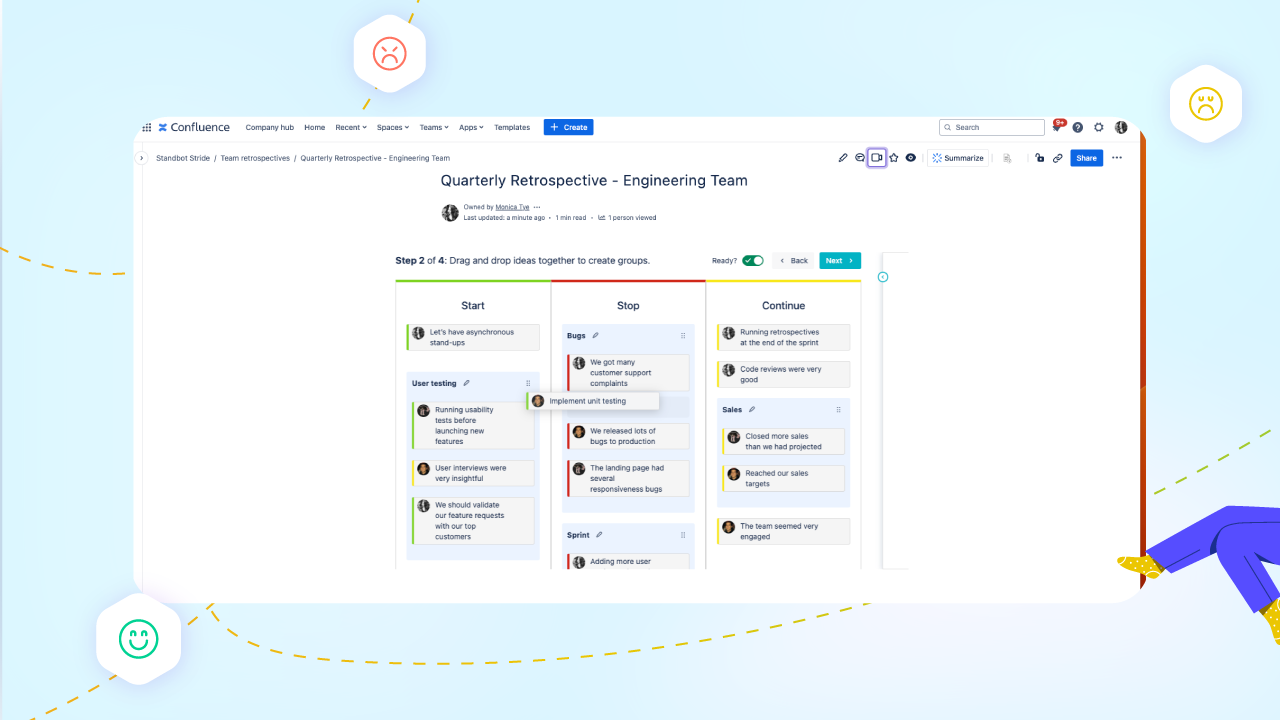Star this page as a favorite
Image resolution: width=1280 pixels, height=720 pixels.
click(x=893, y=157)
